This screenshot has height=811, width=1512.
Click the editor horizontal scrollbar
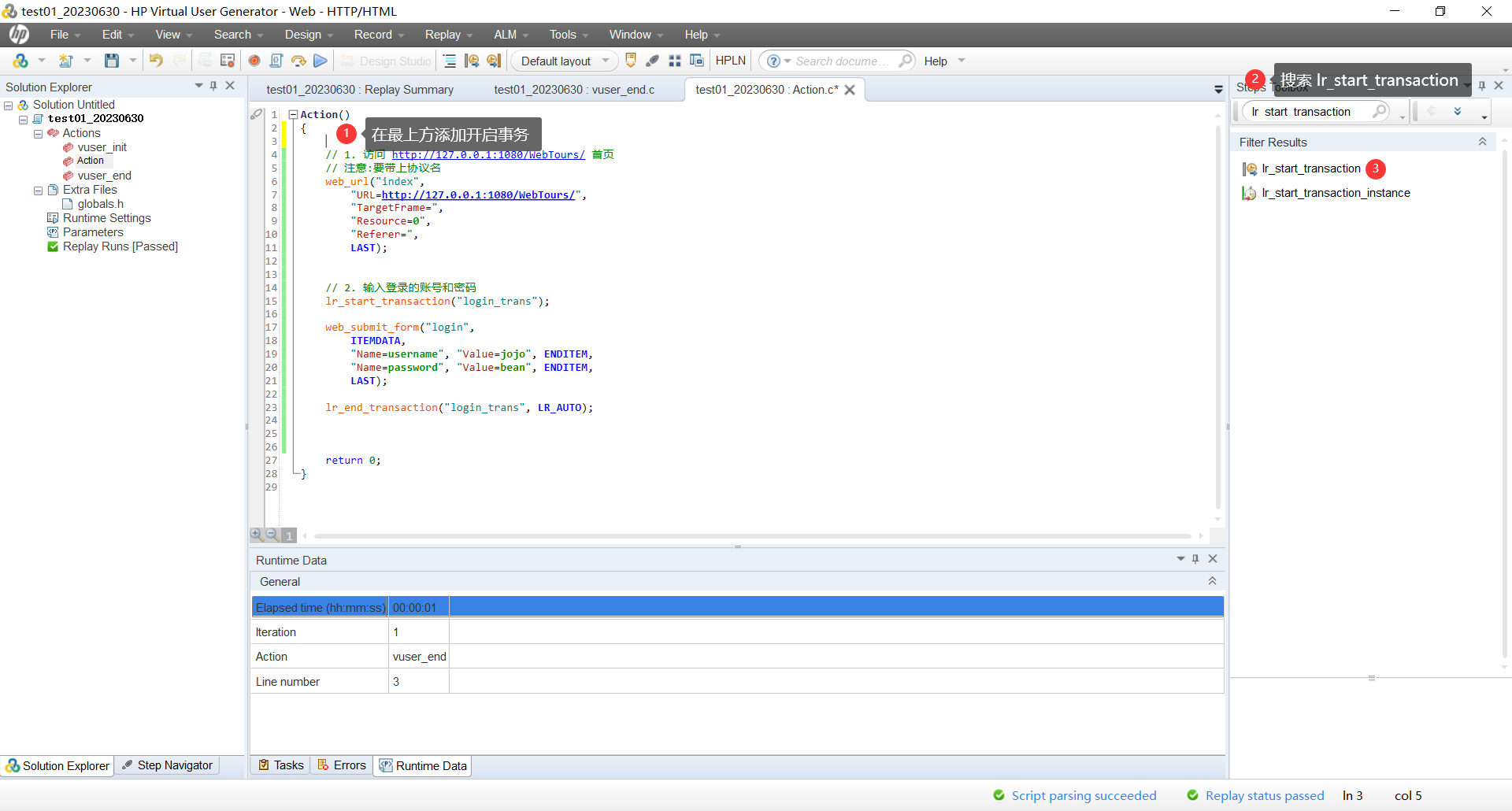point(752,535)
